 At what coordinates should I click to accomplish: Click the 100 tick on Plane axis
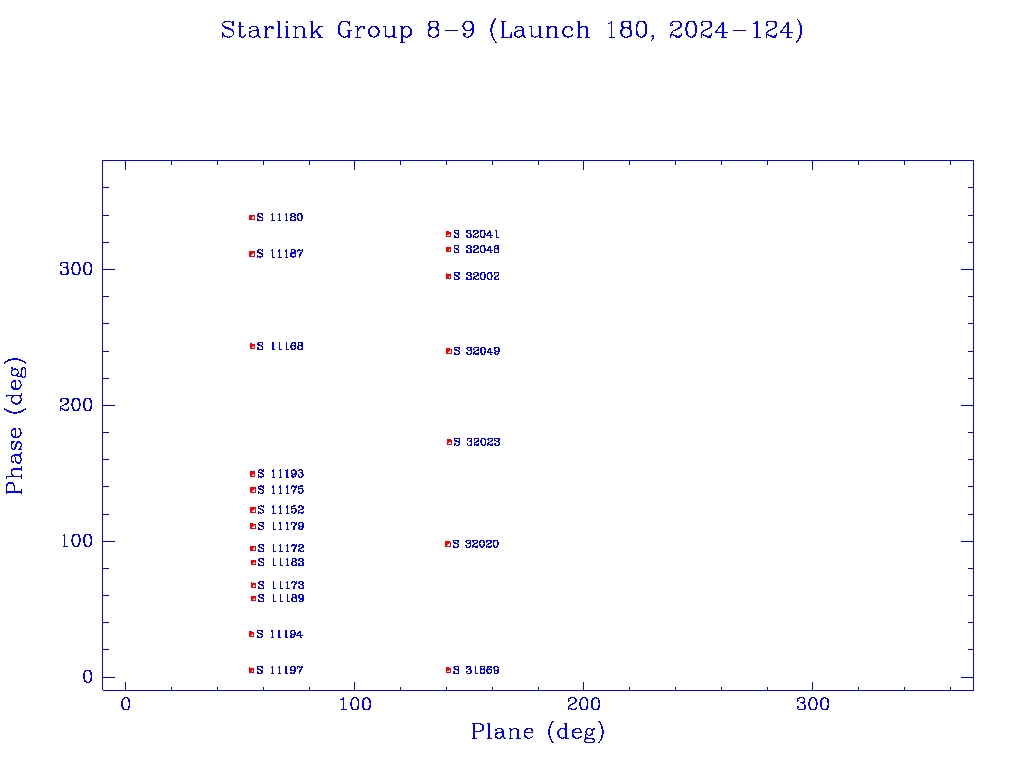[x=355, y=704]
